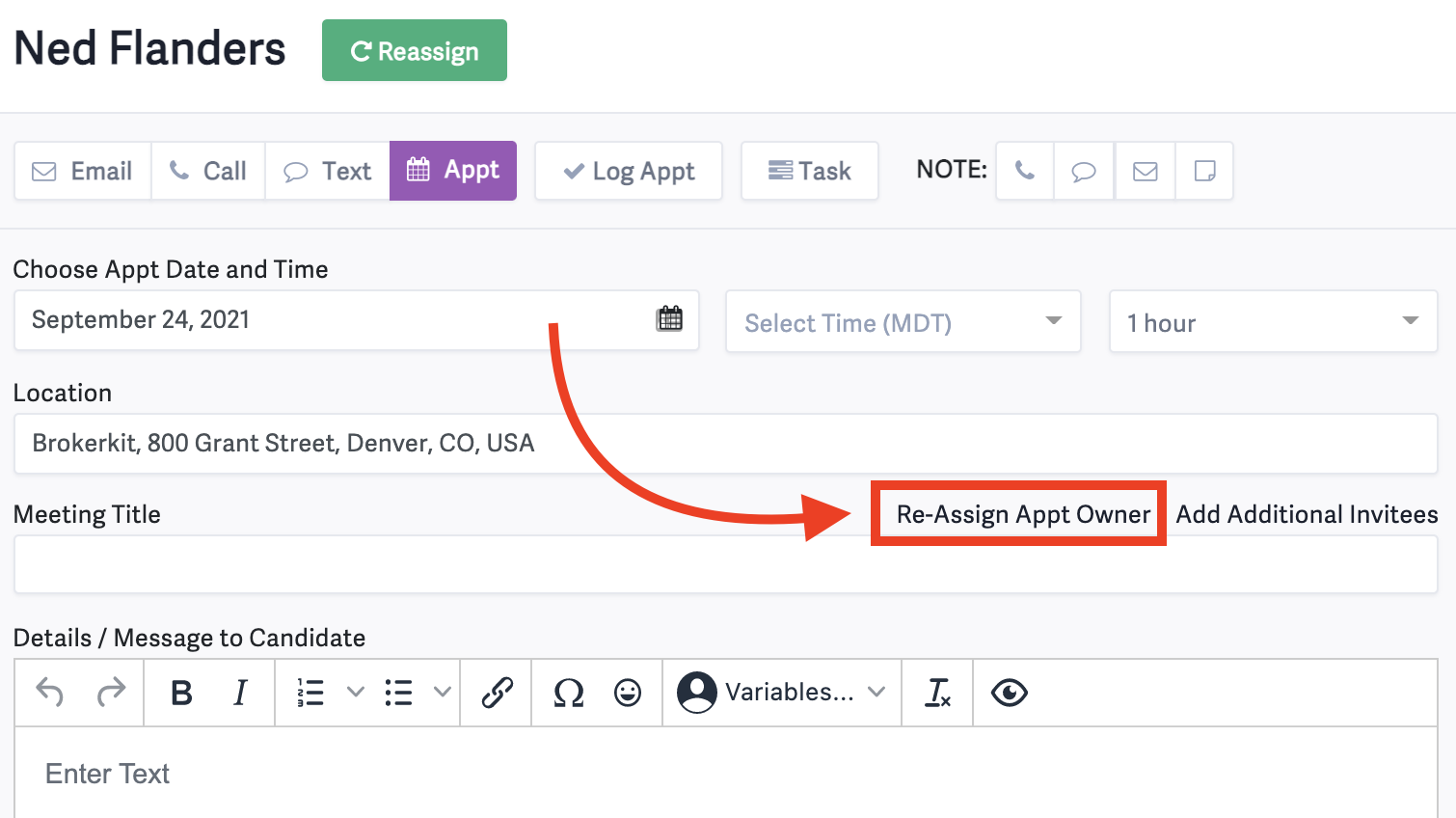Redo the last edit in editor
Viewport: 1456px width, 818px height.
[x=112, y=692]
